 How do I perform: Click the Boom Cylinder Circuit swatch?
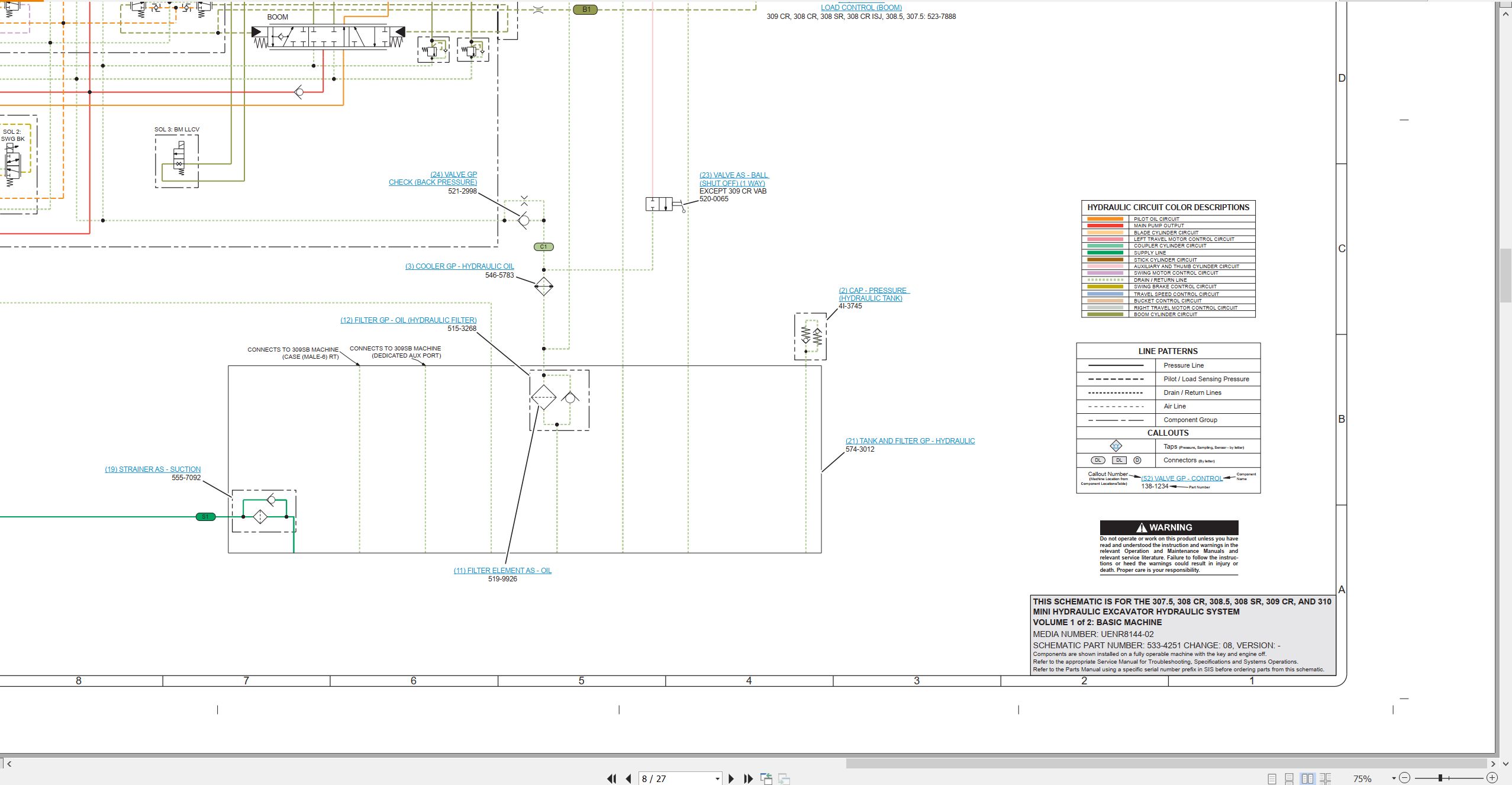pyautogui.click(x=1105, y=314)
